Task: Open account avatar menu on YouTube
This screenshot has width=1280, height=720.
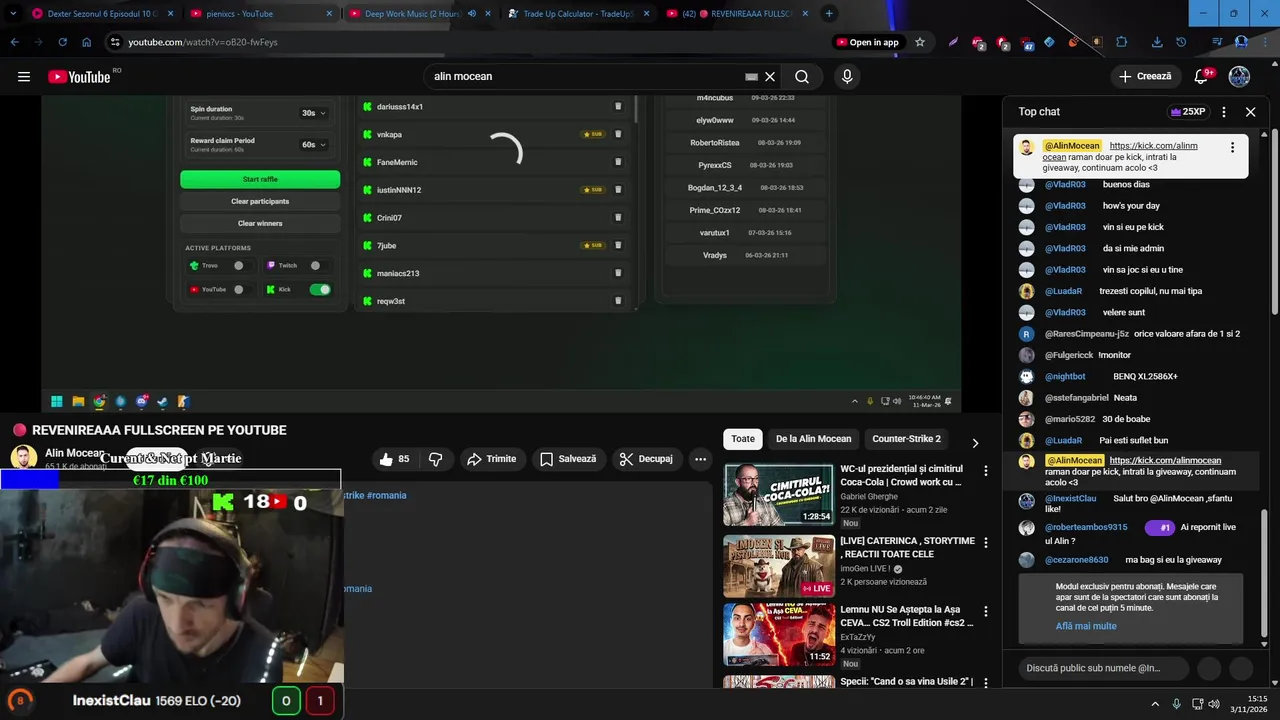Action: [1239, 77]
